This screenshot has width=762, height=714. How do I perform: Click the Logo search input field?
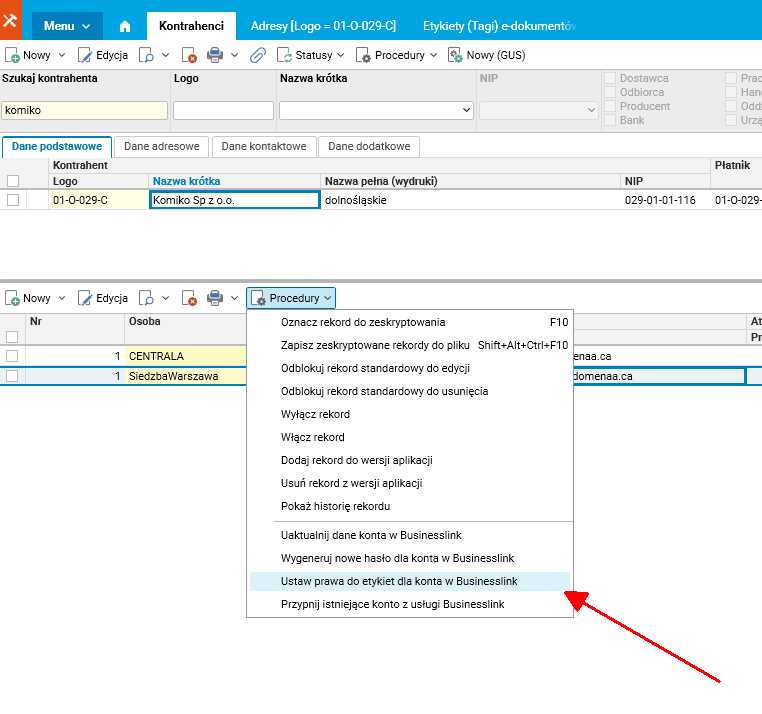coord(224,110)
